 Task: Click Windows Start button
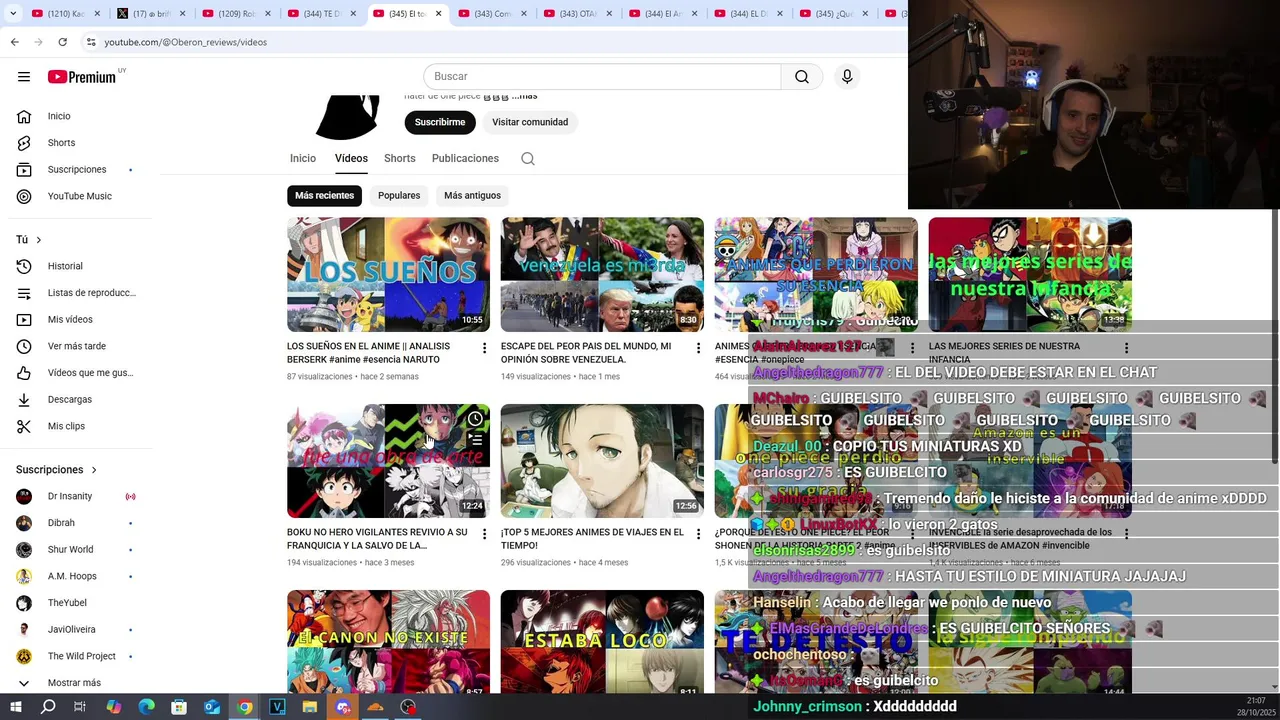click(16, 707)
